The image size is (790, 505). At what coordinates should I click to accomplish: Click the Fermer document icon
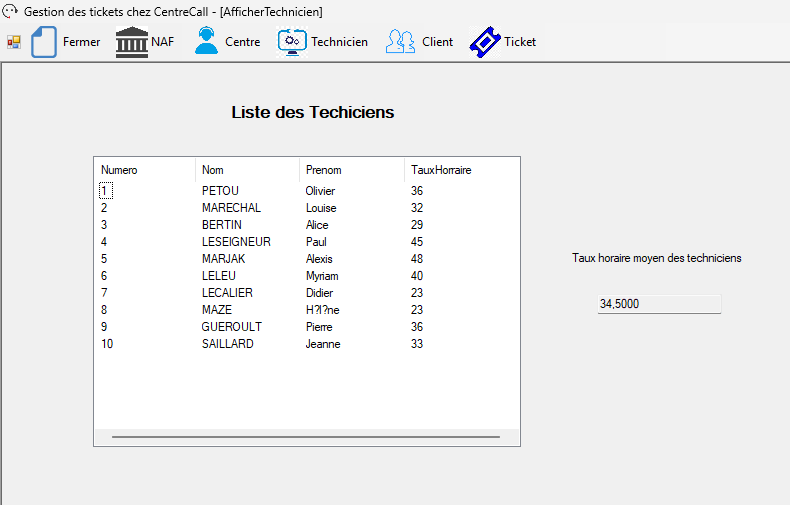[x=44, y=42]
